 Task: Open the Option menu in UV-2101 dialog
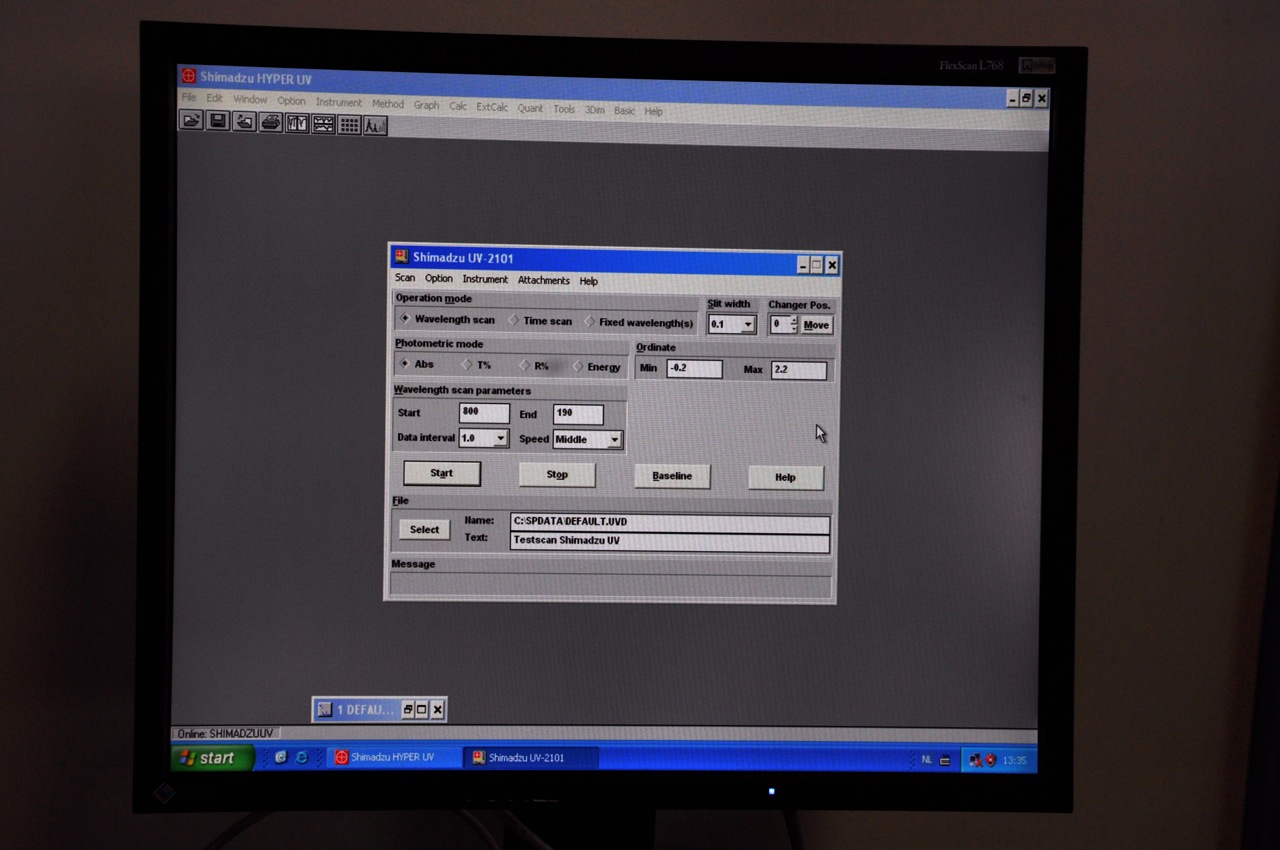click(x=439, y=279)
